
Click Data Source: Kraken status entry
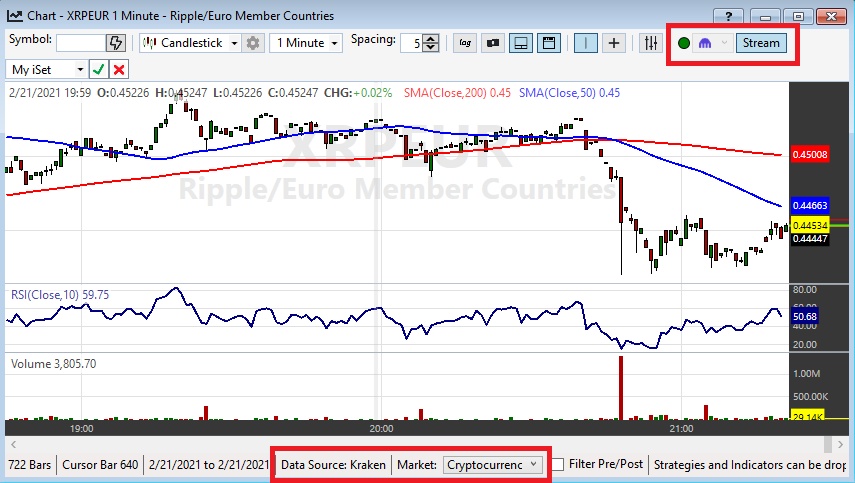pos(333,465)
